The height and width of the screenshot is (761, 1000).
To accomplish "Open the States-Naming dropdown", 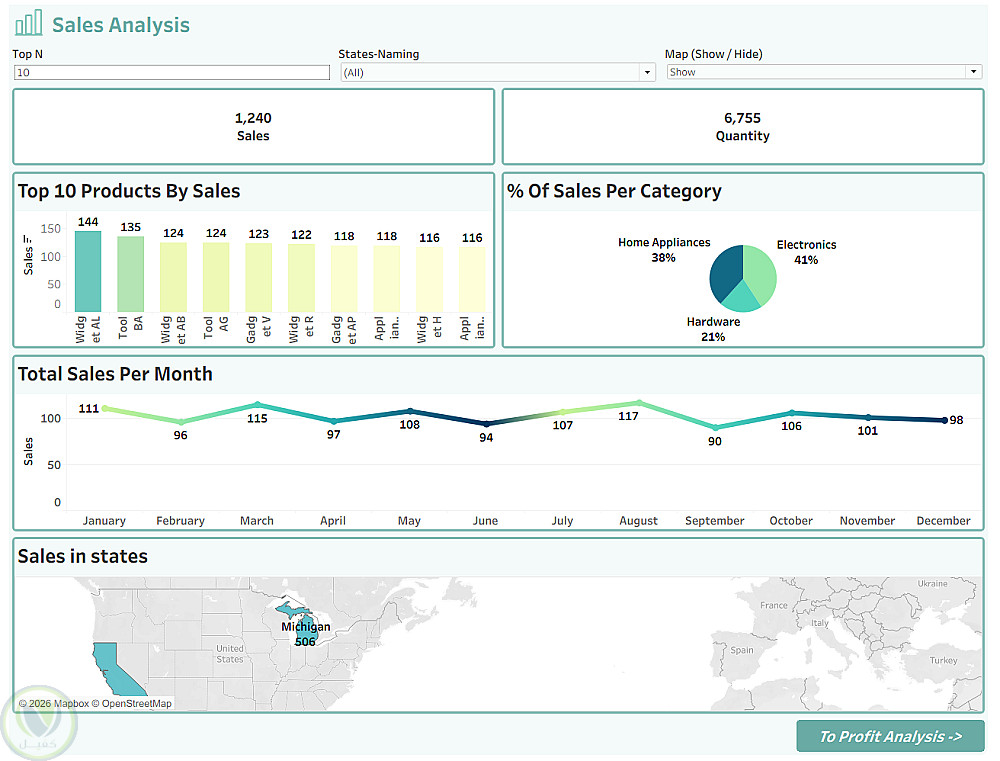I will pyautogui.click(x=497, y=72).
